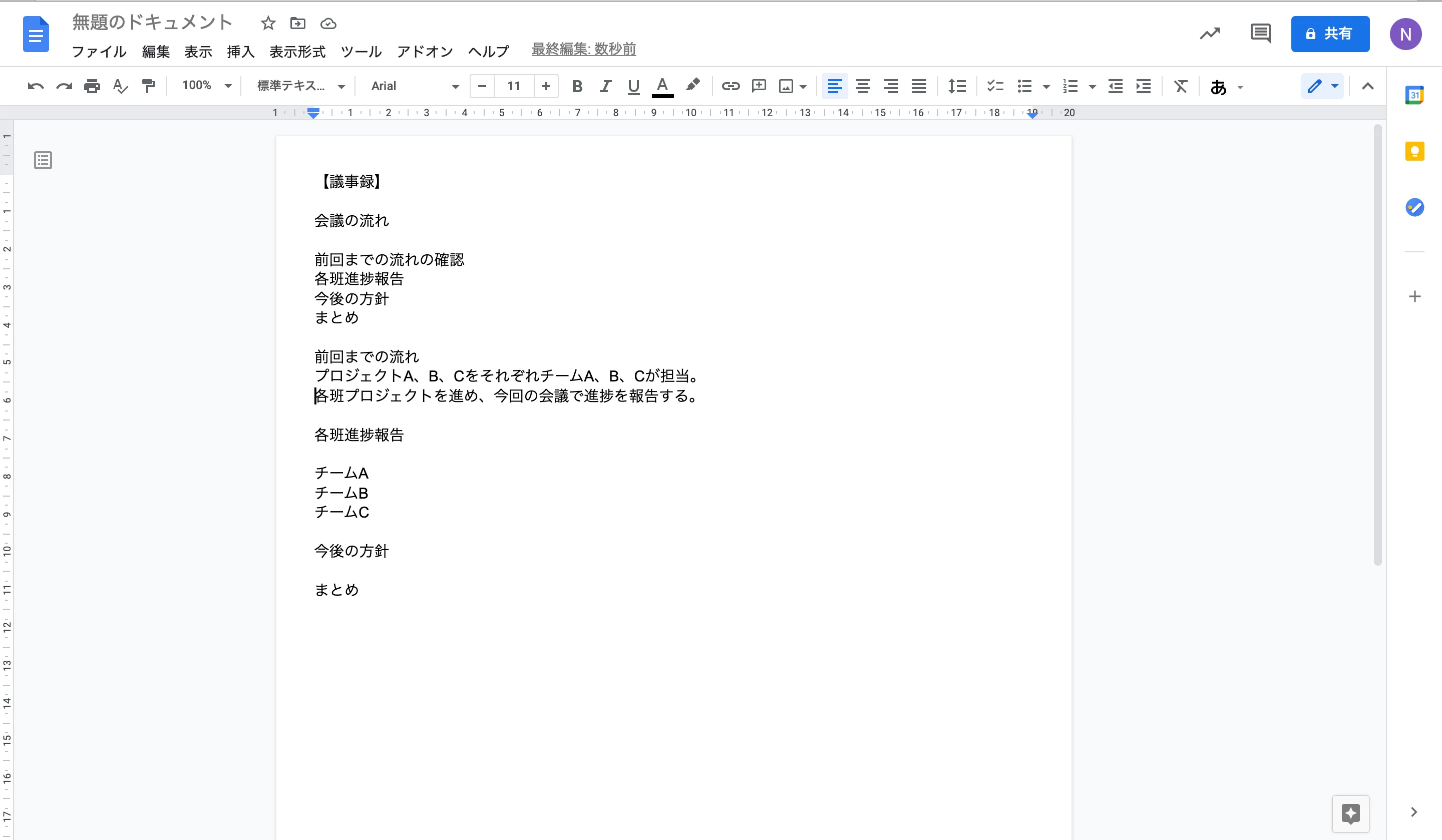Open the 表示形式 menu
Screen dimensions: 1442x840
[x=297, y=52]
